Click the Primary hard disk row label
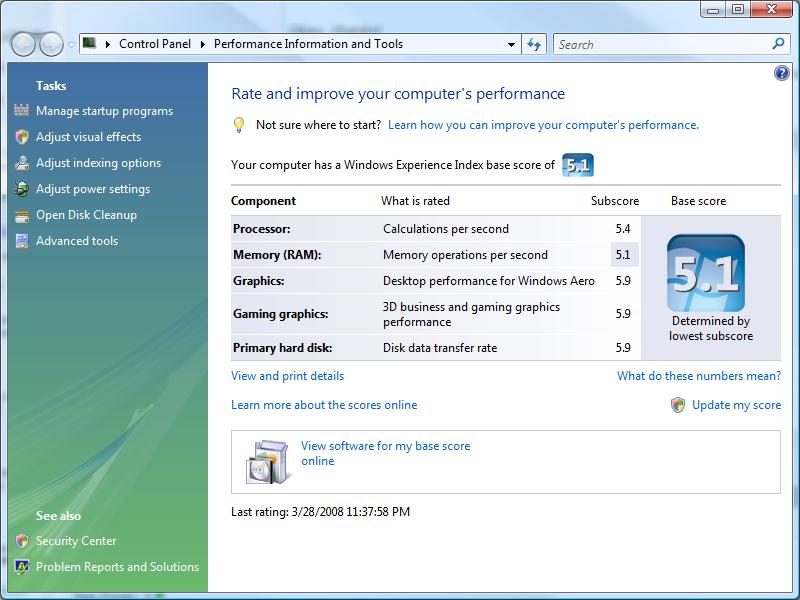The height and width of the screenshot is (600, 800). pyautogui.click(x=283, y=348)
